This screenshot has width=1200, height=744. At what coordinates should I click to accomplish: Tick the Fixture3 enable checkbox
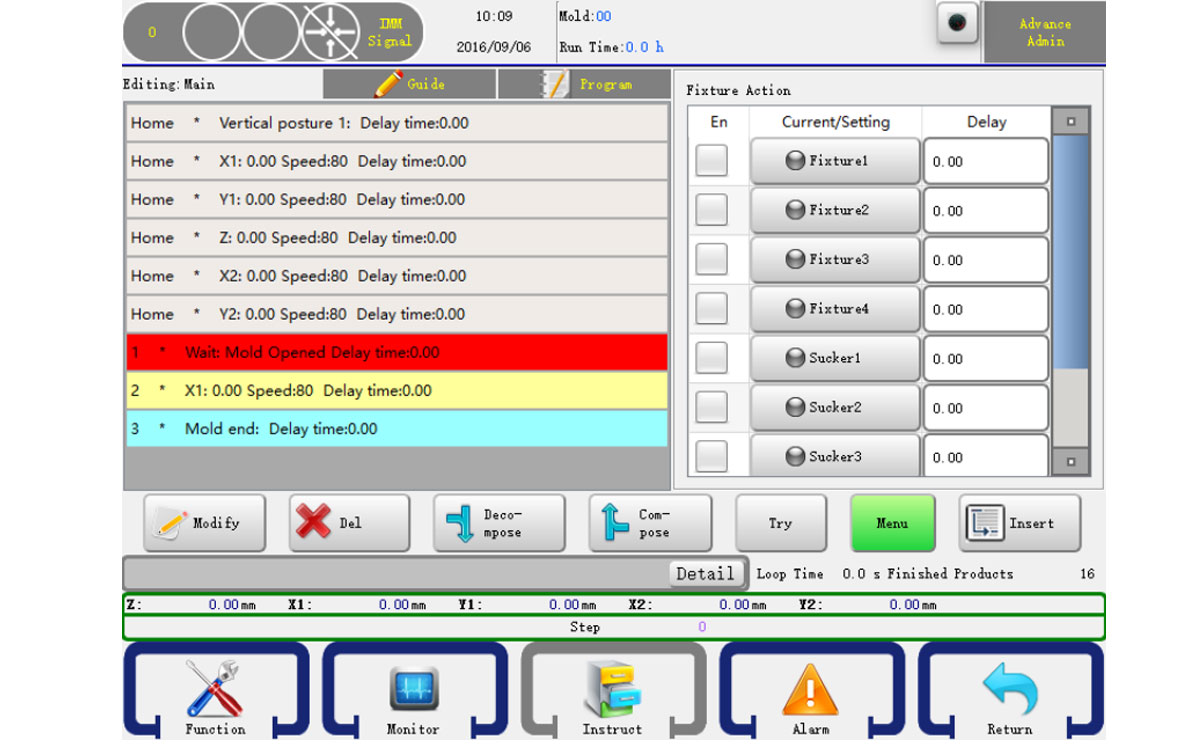pos(711,259)
